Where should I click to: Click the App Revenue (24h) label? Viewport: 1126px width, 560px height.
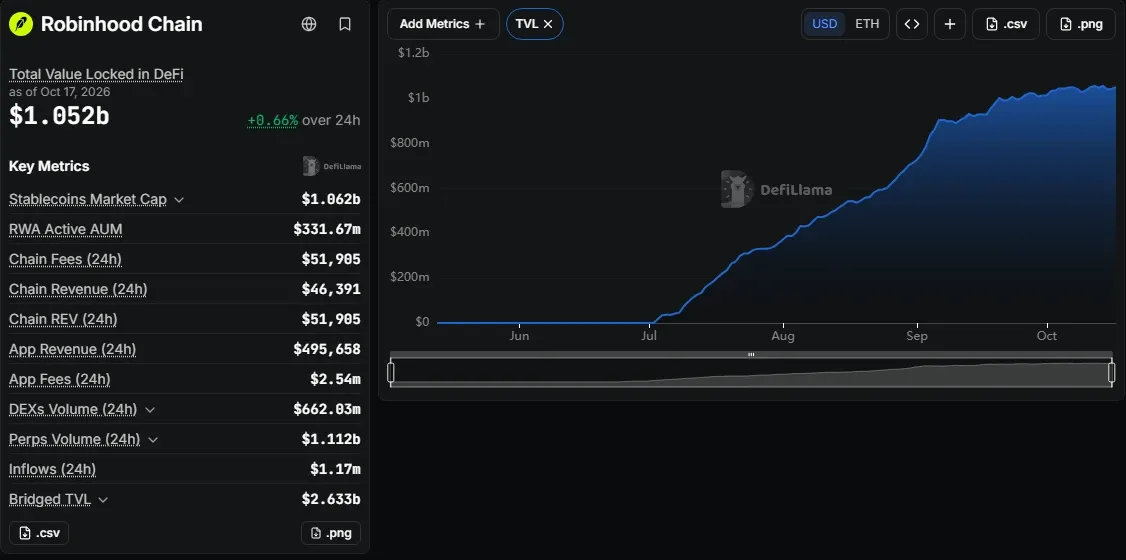(73, 349)
